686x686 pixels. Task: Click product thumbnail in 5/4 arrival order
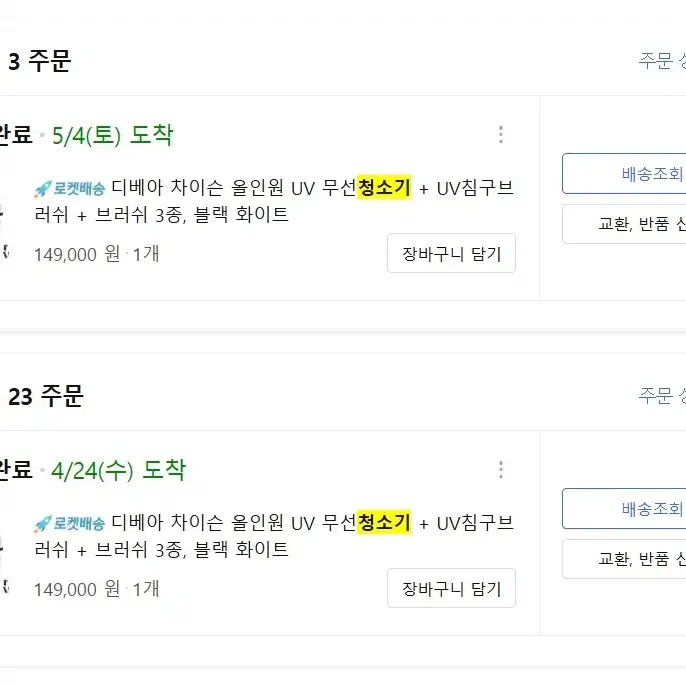[x=4, y=228]
